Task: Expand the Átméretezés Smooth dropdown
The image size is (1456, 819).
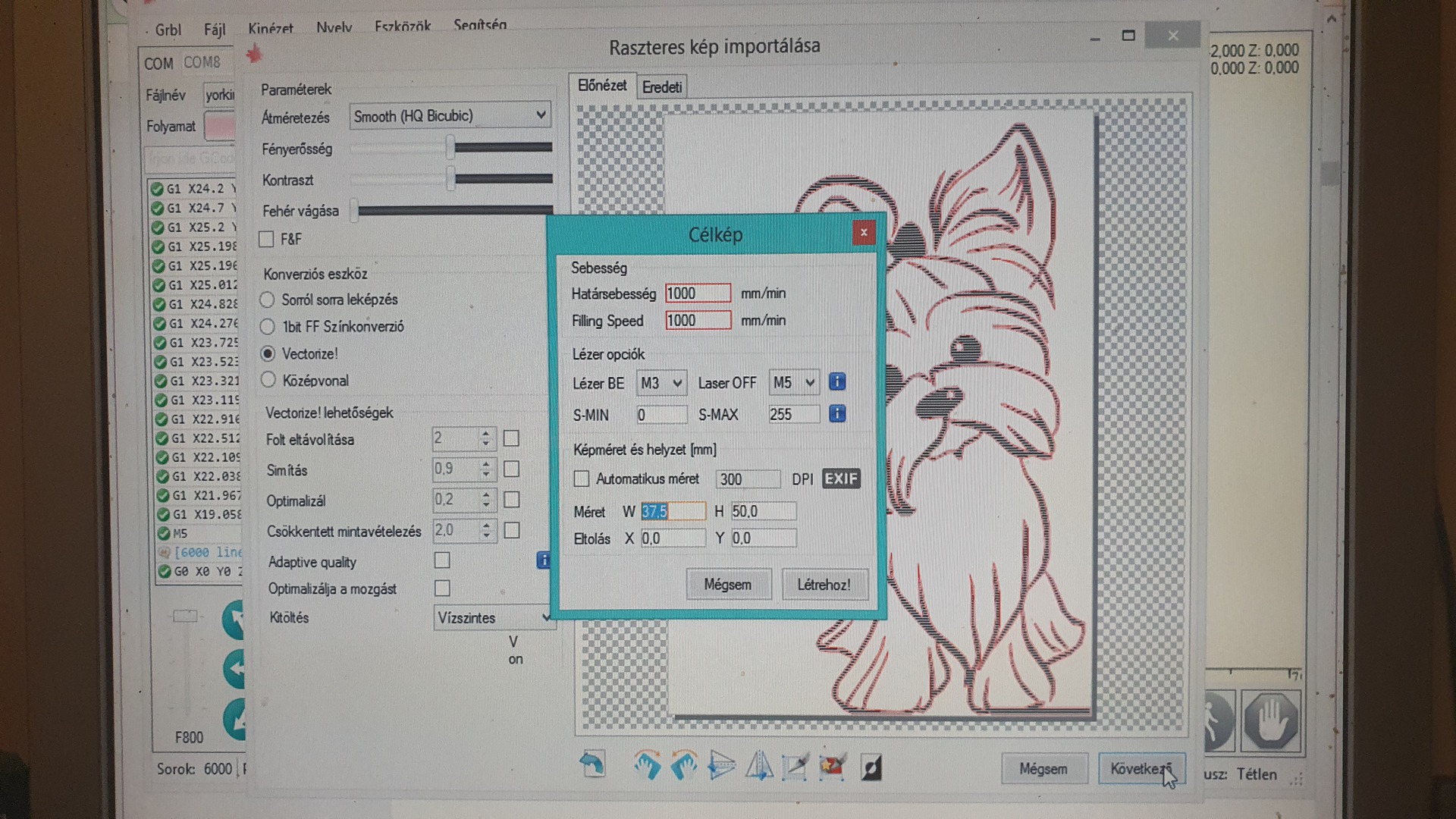Action: pyautogui.click(x=449, y=115)
